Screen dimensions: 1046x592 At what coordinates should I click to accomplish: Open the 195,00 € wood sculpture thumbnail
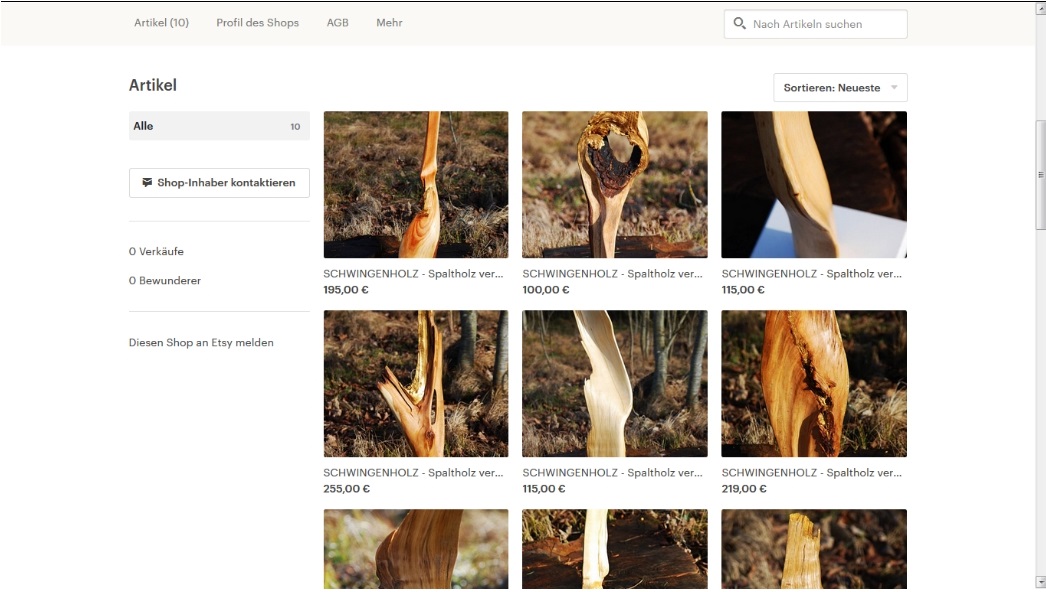[416, 185]
